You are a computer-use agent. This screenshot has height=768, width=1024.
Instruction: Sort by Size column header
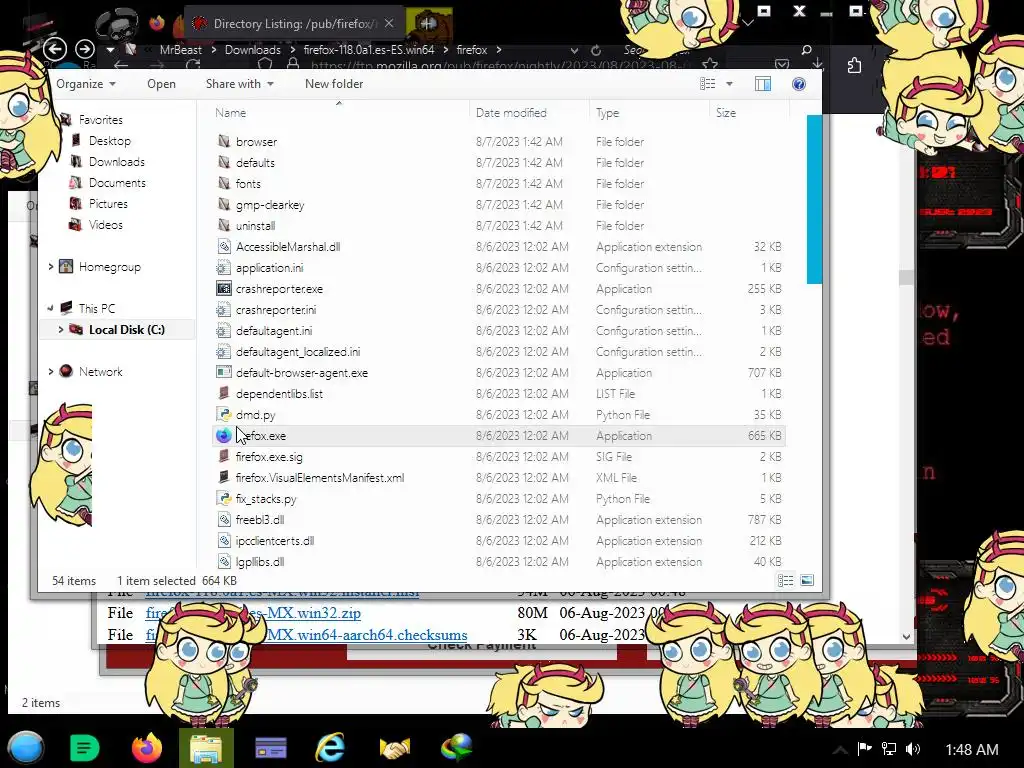pyautogui.click(x=726, y=112)
